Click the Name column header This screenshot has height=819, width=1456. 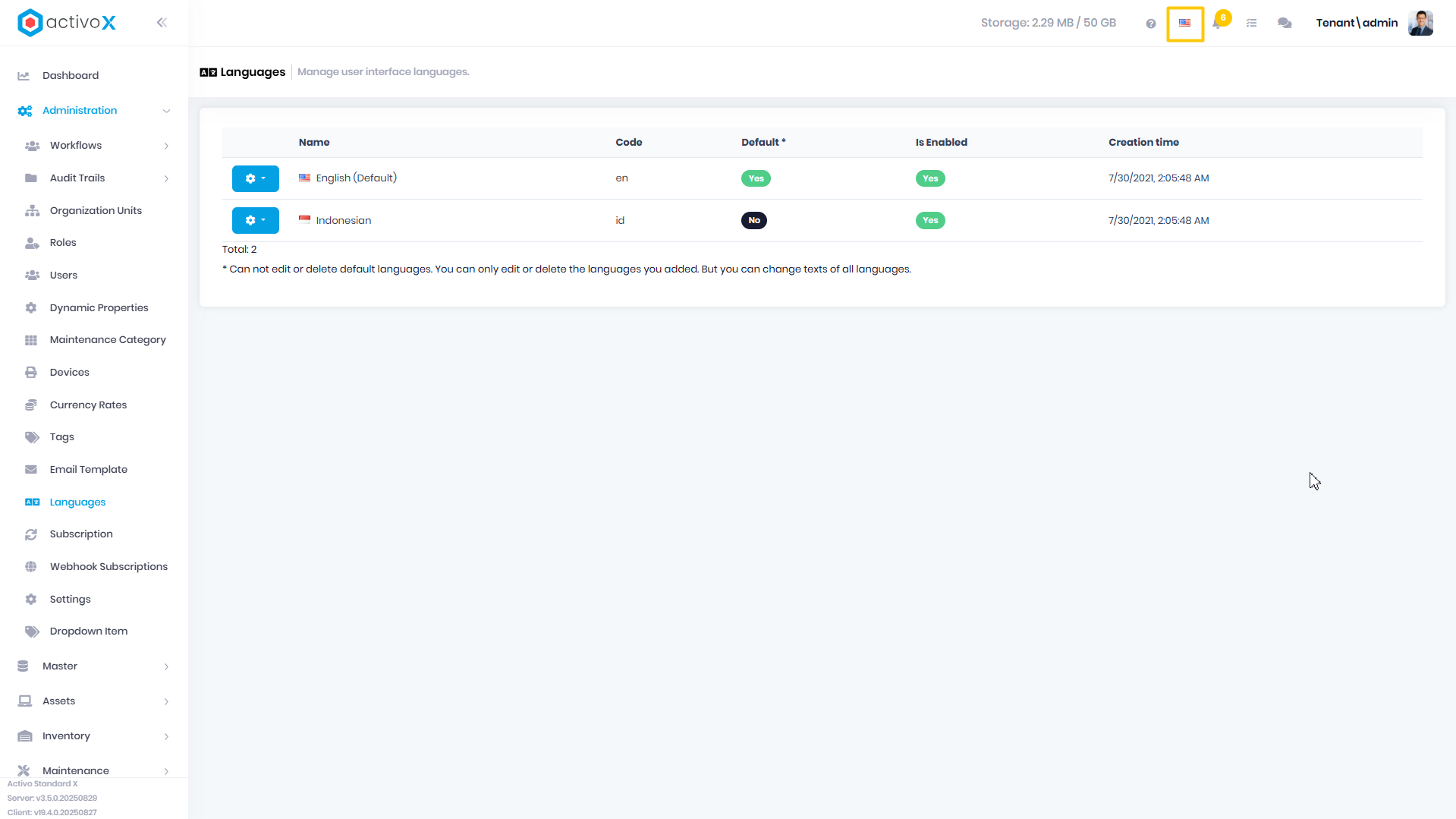314,143
